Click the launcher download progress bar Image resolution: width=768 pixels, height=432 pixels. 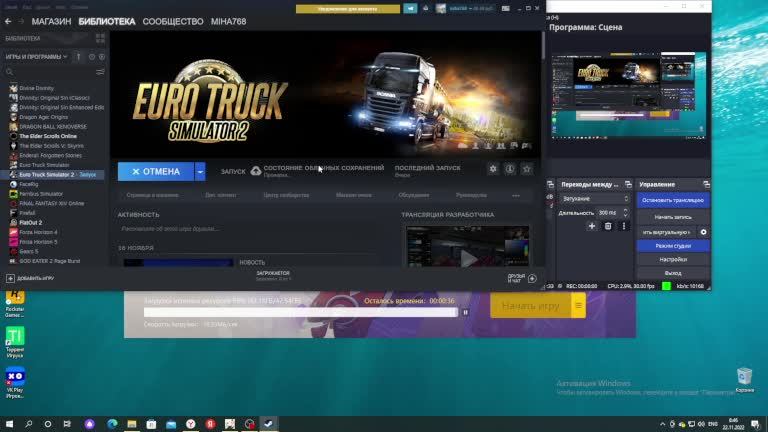(x=301, y=312)
